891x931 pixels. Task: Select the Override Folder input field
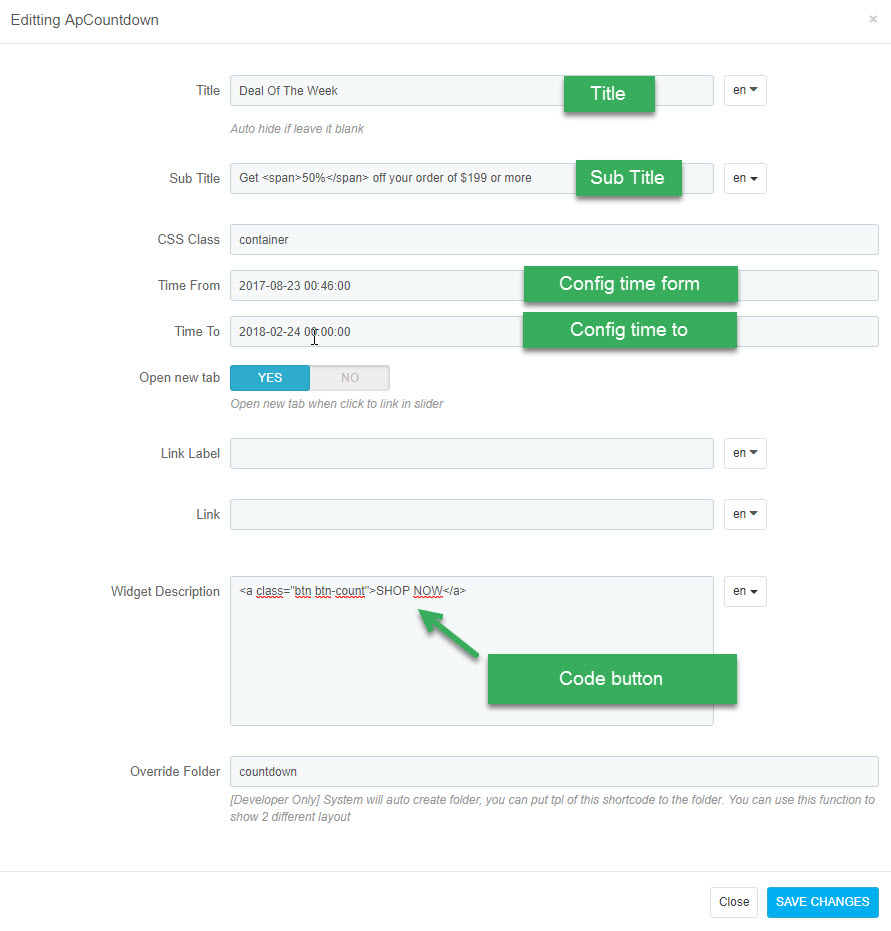pyautogui.click(x=554, y=771)
